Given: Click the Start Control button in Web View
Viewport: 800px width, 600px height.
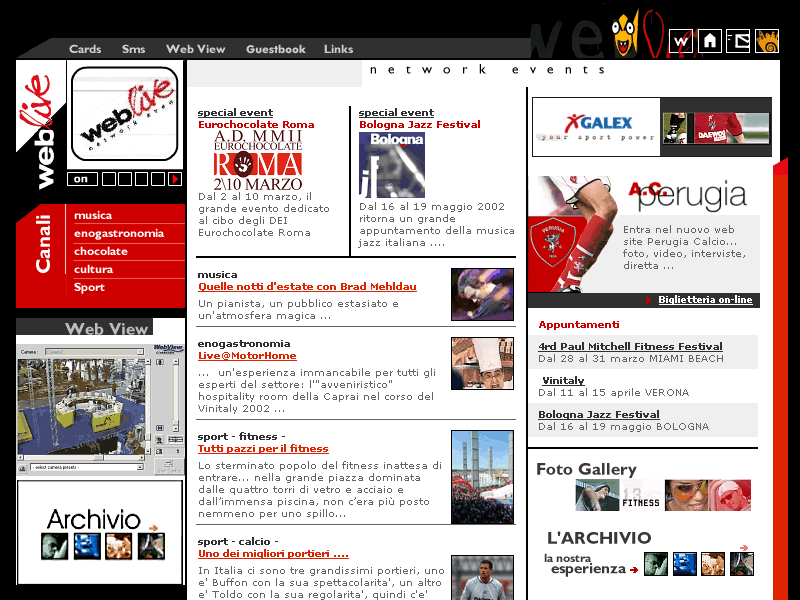Looking at the screenshot, I should point(168,466).
